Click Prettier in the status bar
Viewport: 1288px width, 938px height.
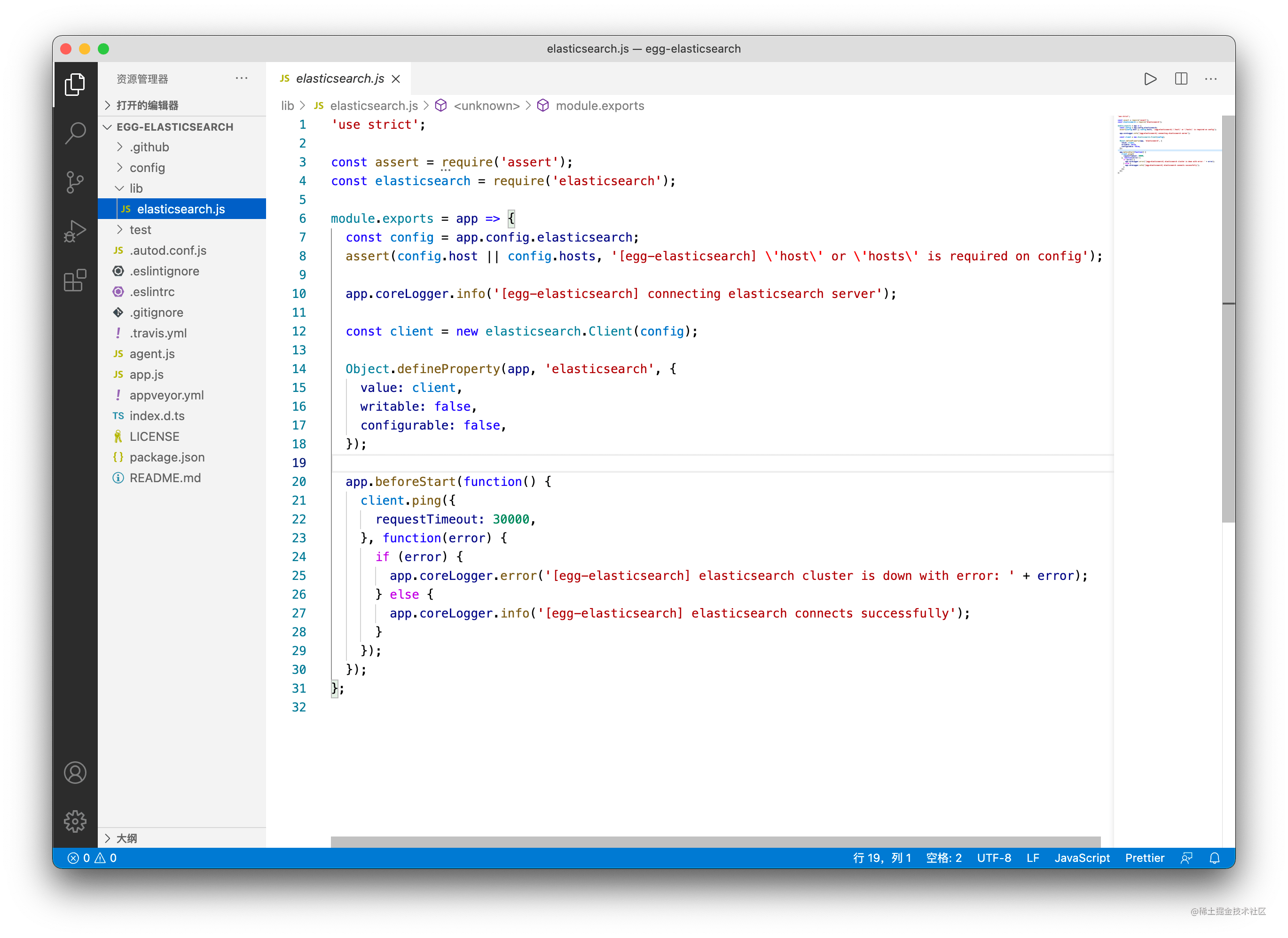tap(1144, 858)
